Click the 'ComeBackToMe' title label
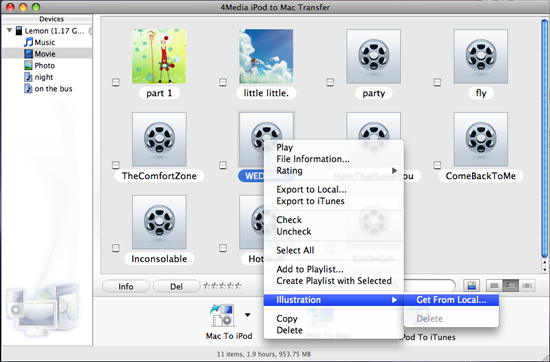The height and width of the screenshot is (362, 550). 481,176
